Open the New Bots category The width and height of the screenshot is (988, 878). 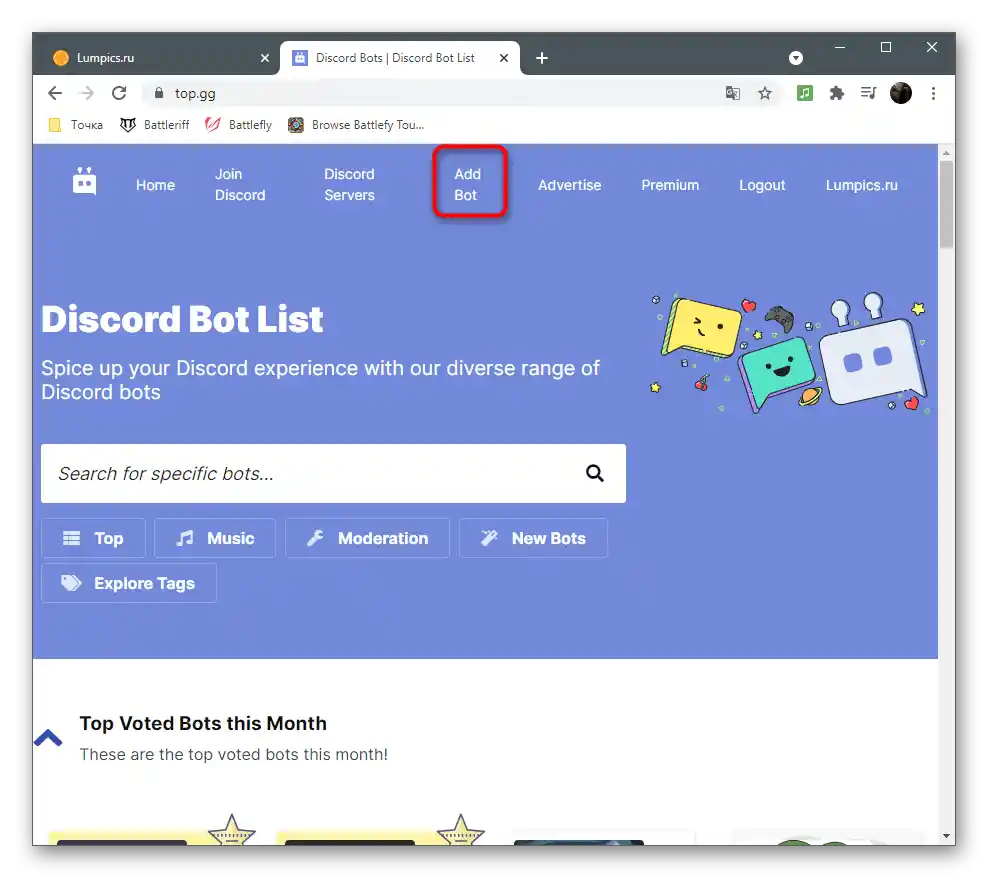[x=533, y=538]
